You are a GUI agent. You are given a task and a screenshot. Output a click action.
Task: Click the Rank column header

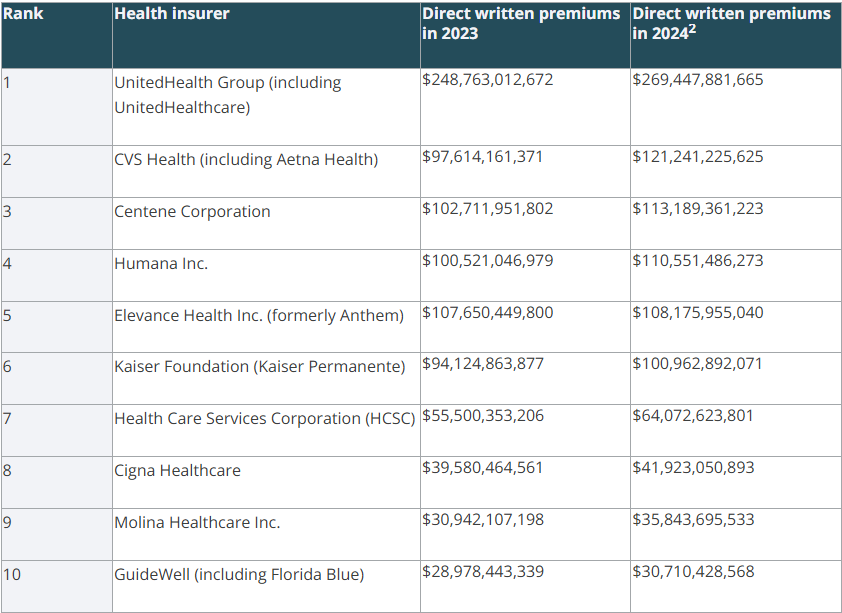click(x=23, y=14)
